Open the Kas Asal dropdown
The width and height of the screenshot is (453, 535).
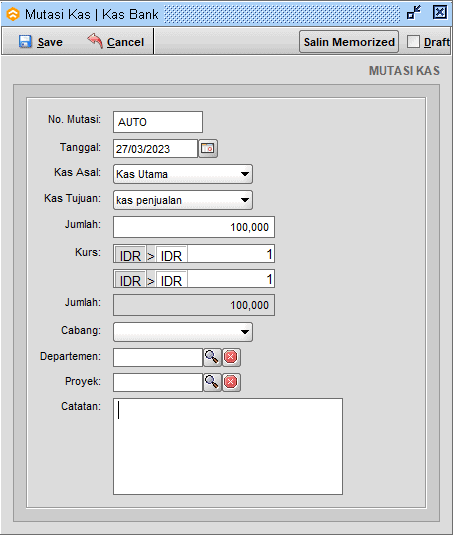[x=183, y=174]
